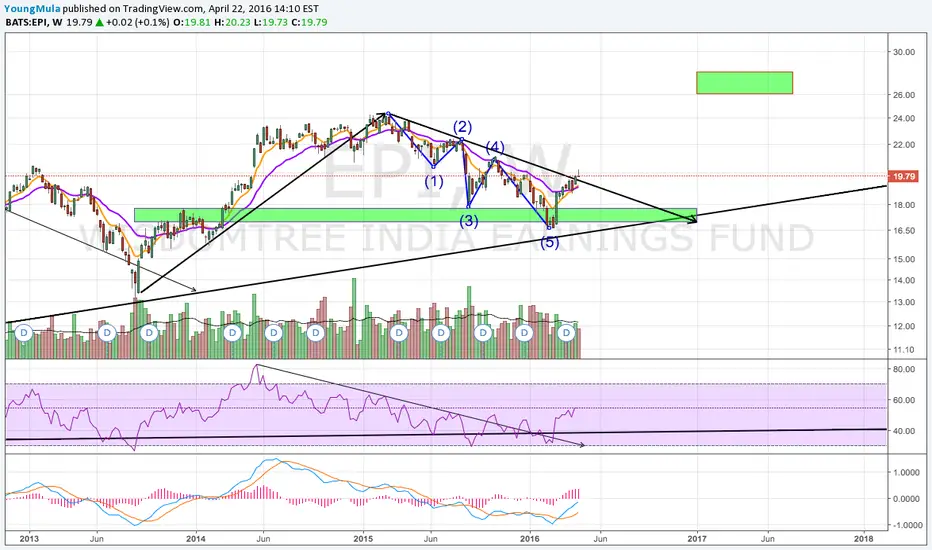Click the 1.0000 MACD axis label
The image size is (932, 550).
[907, 472]
